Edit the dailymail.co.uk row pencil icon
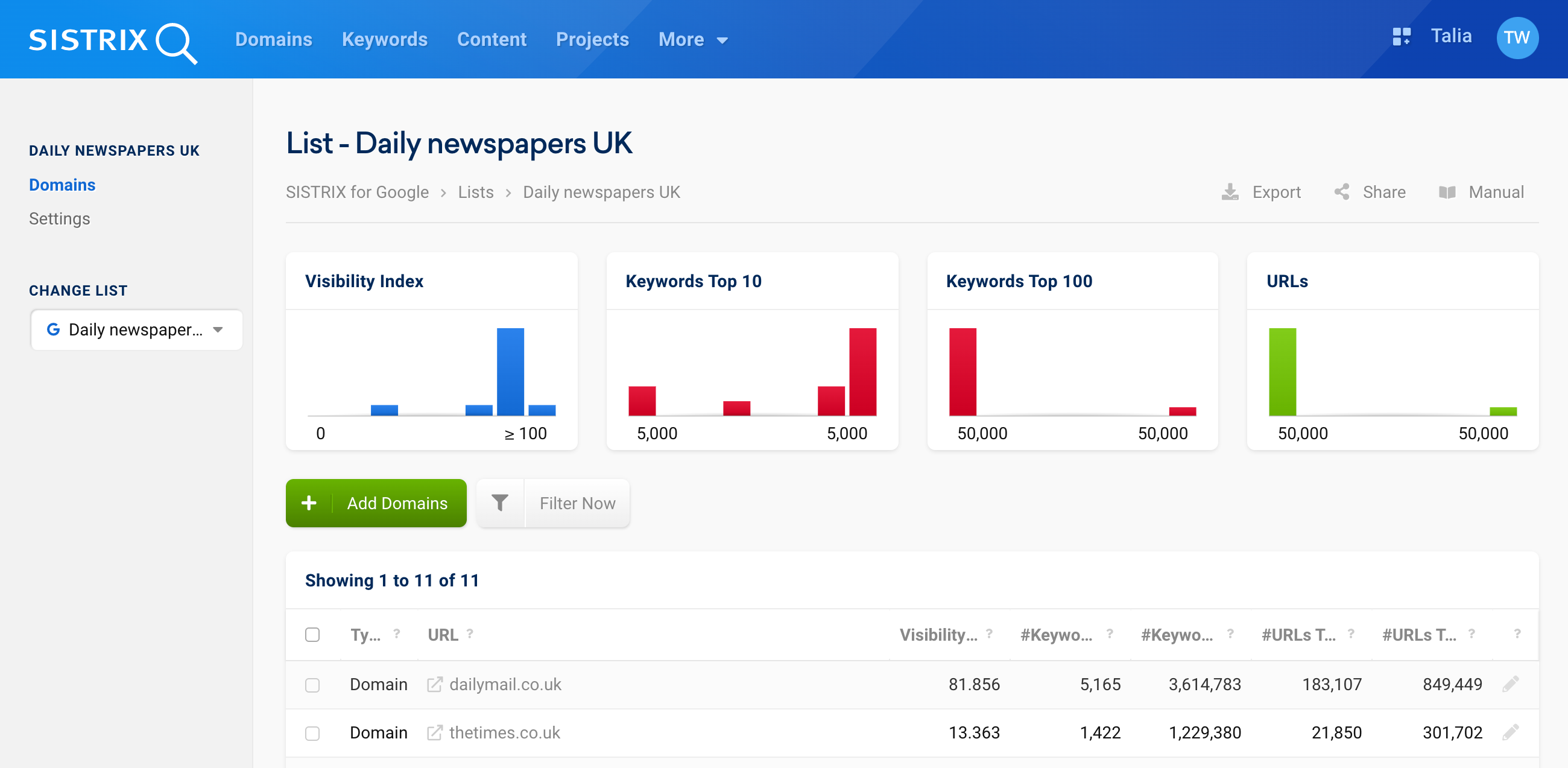This screenshot has height=768, width=1568. [1511, 685]
